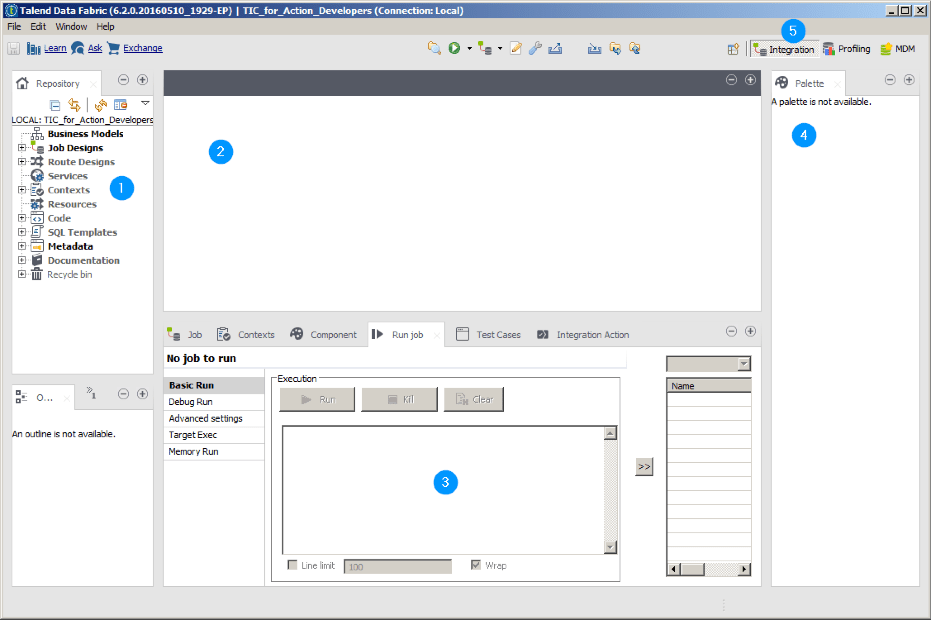Image resolution: width=931 pixels, height=620 pixels.
Task: Minimize the Palette panel
Action: point(890,80)
